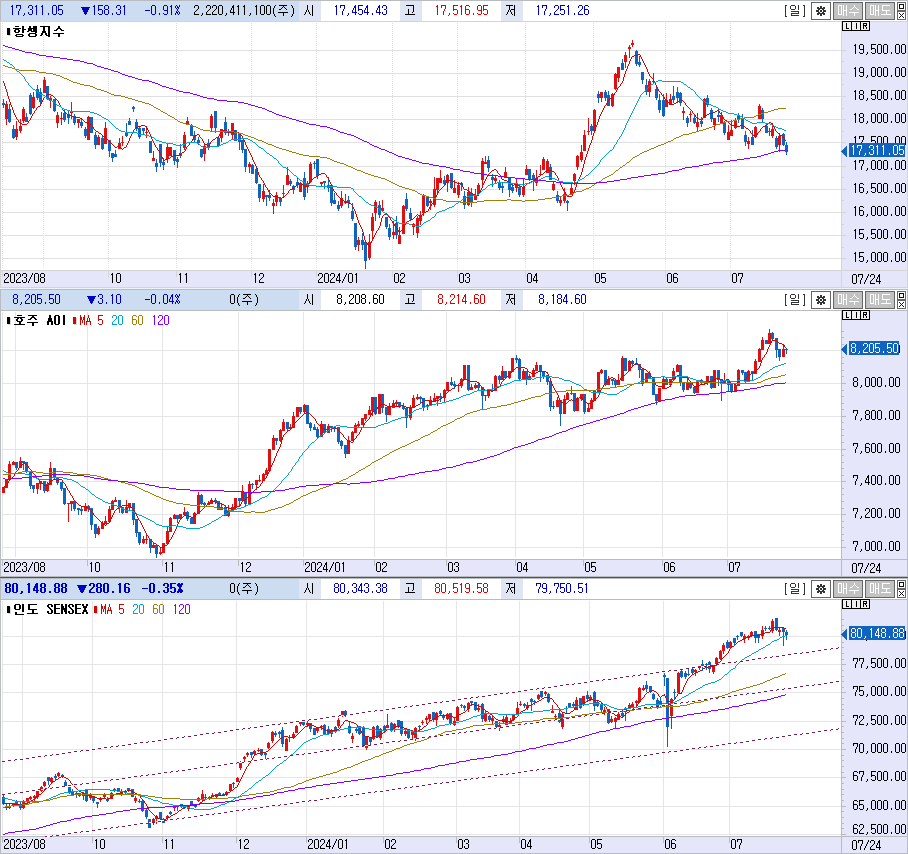Screen dimensions: 908x854
Task: Close the 항셍지수 chart panel
Action: coord(902,14)
